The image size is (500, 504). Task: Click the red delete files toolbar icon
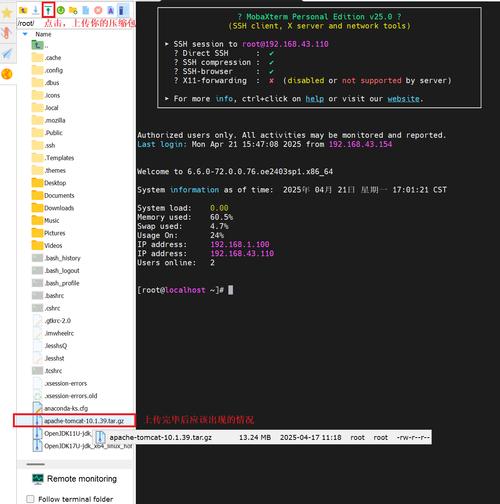coord(98,10)
